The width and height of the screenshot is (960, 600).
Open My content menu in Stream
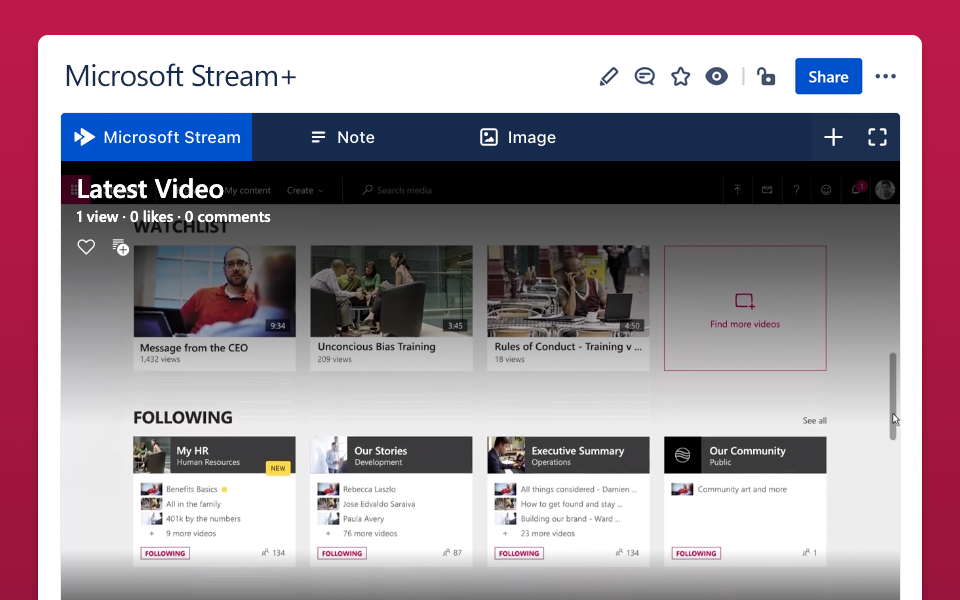click(247, 190)
